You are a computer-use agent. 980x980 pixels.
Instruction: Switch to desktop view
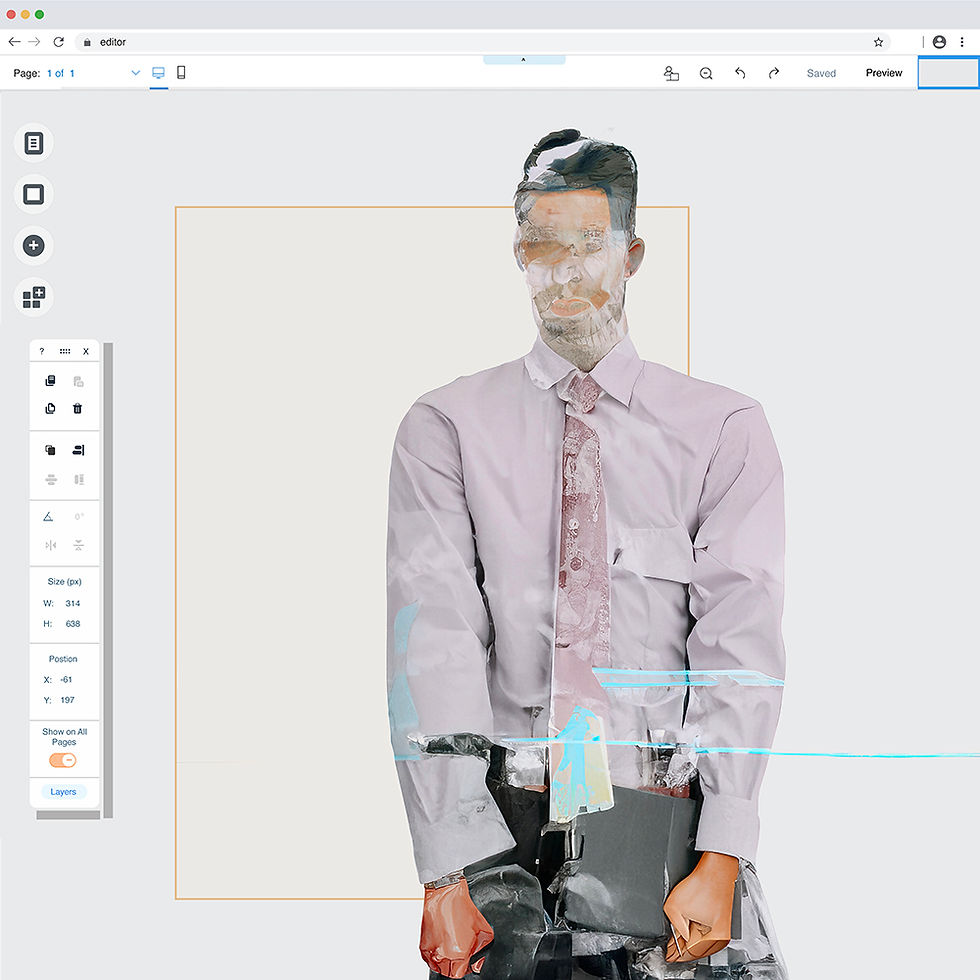click(x=159, y=73)
